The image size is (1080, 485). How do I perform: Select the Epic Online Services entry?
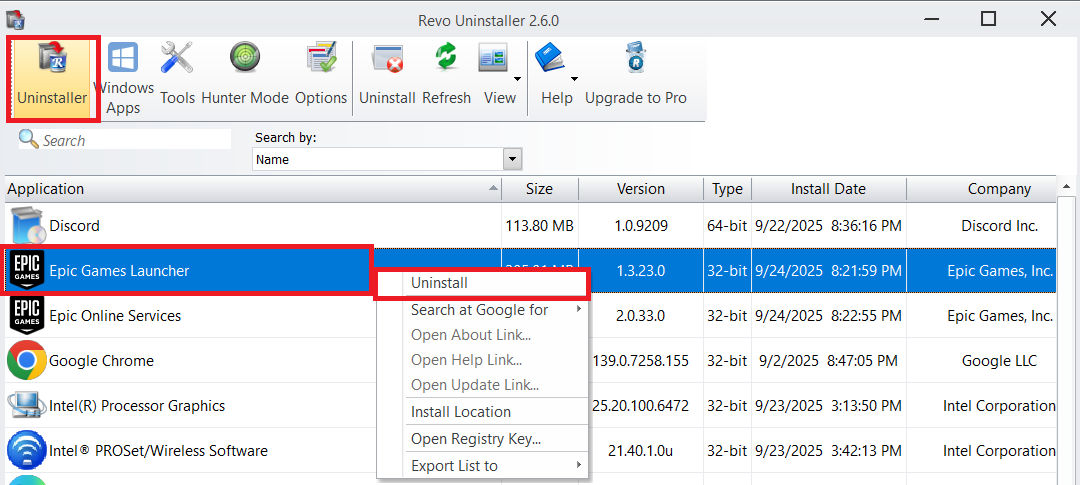[x=115, y=316]
